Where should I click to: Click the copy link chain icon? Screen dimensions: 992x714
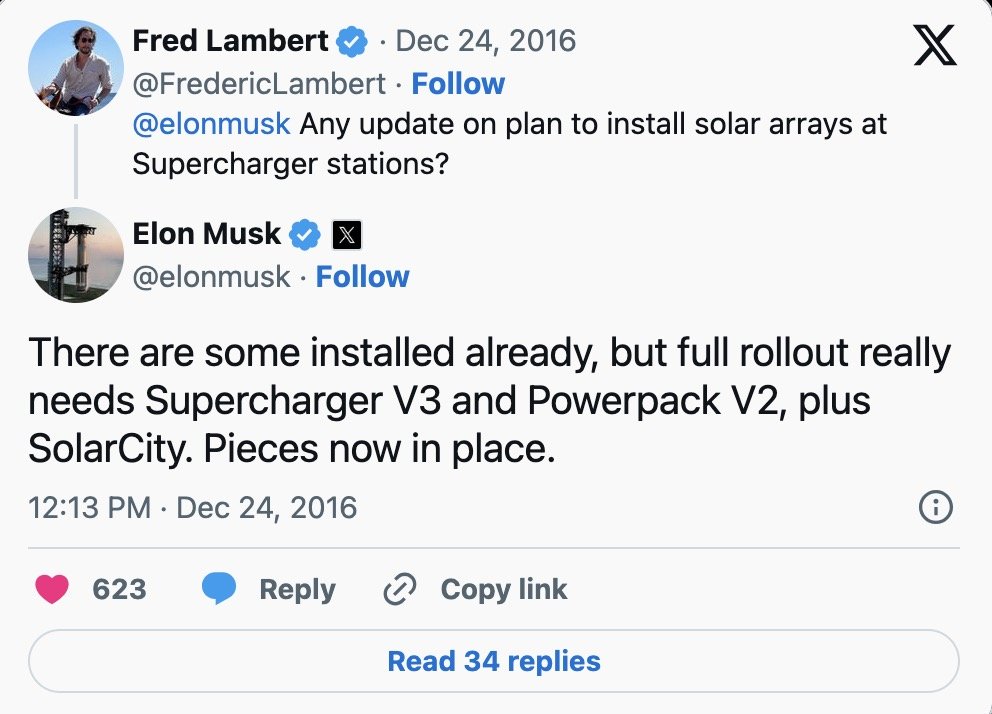click(400, 590)
